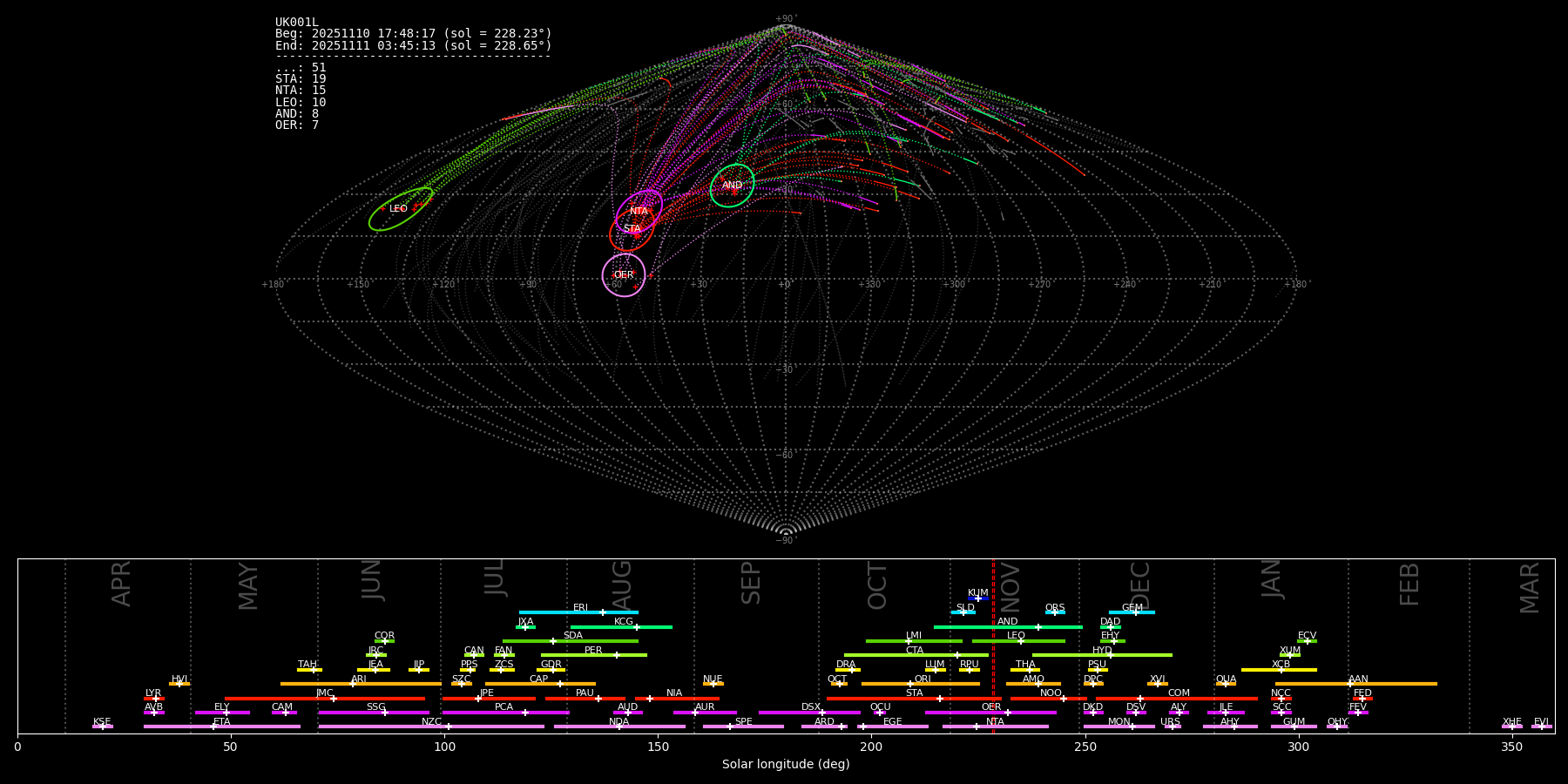1568x784 pixels.
Task: Click the NOV month label
Action: point(1010,587)
